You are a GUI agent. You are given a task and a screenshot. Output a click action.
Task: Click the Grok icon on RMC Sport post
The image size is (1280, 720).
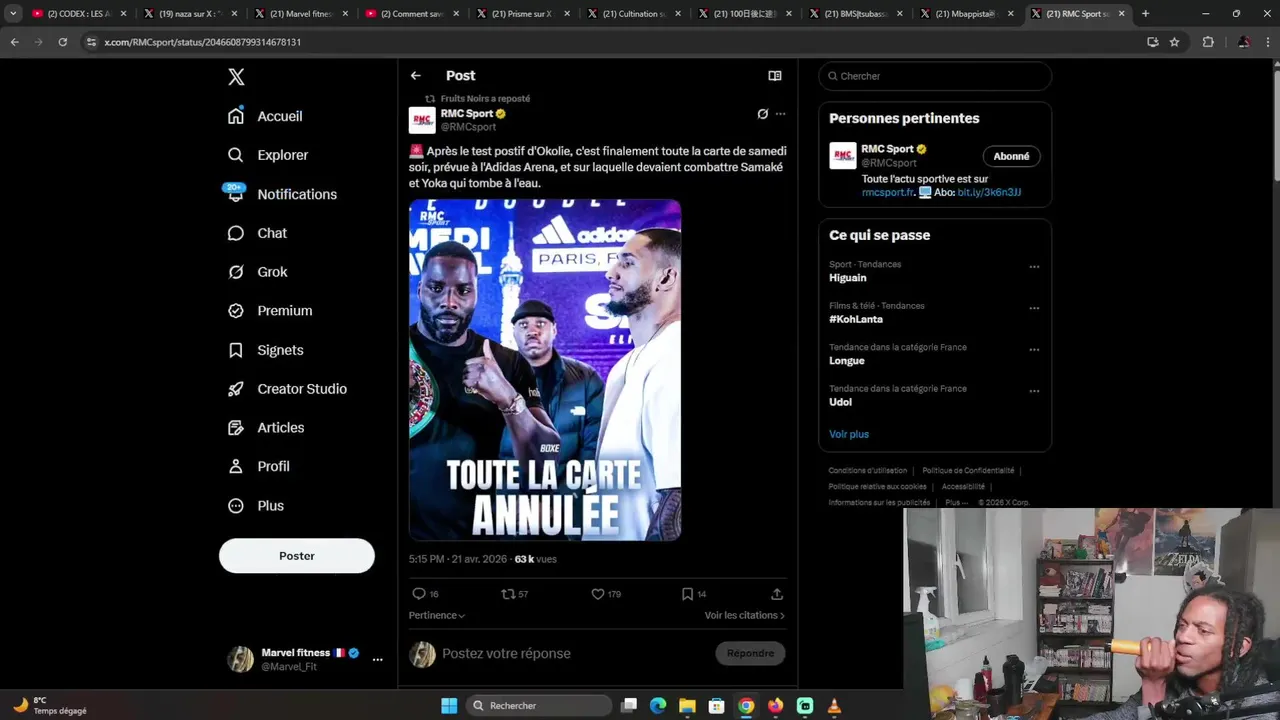pos(763,114)
